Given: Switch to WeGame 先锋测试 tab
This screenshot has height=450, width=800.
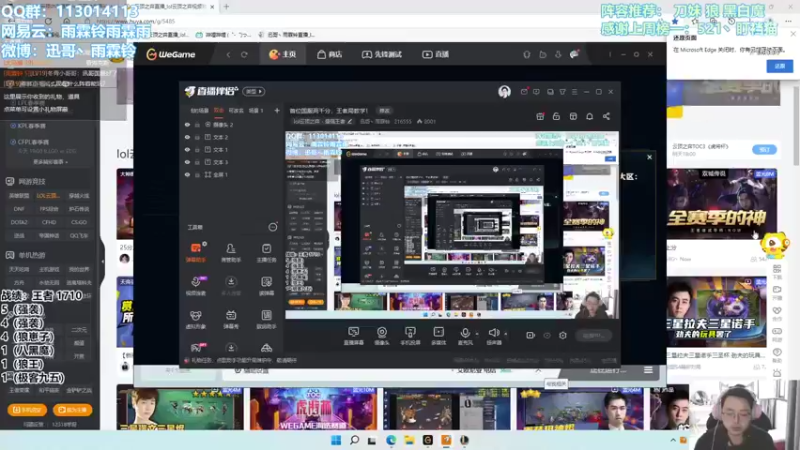Looking at the screenshot, I should [x=382, y=54].
